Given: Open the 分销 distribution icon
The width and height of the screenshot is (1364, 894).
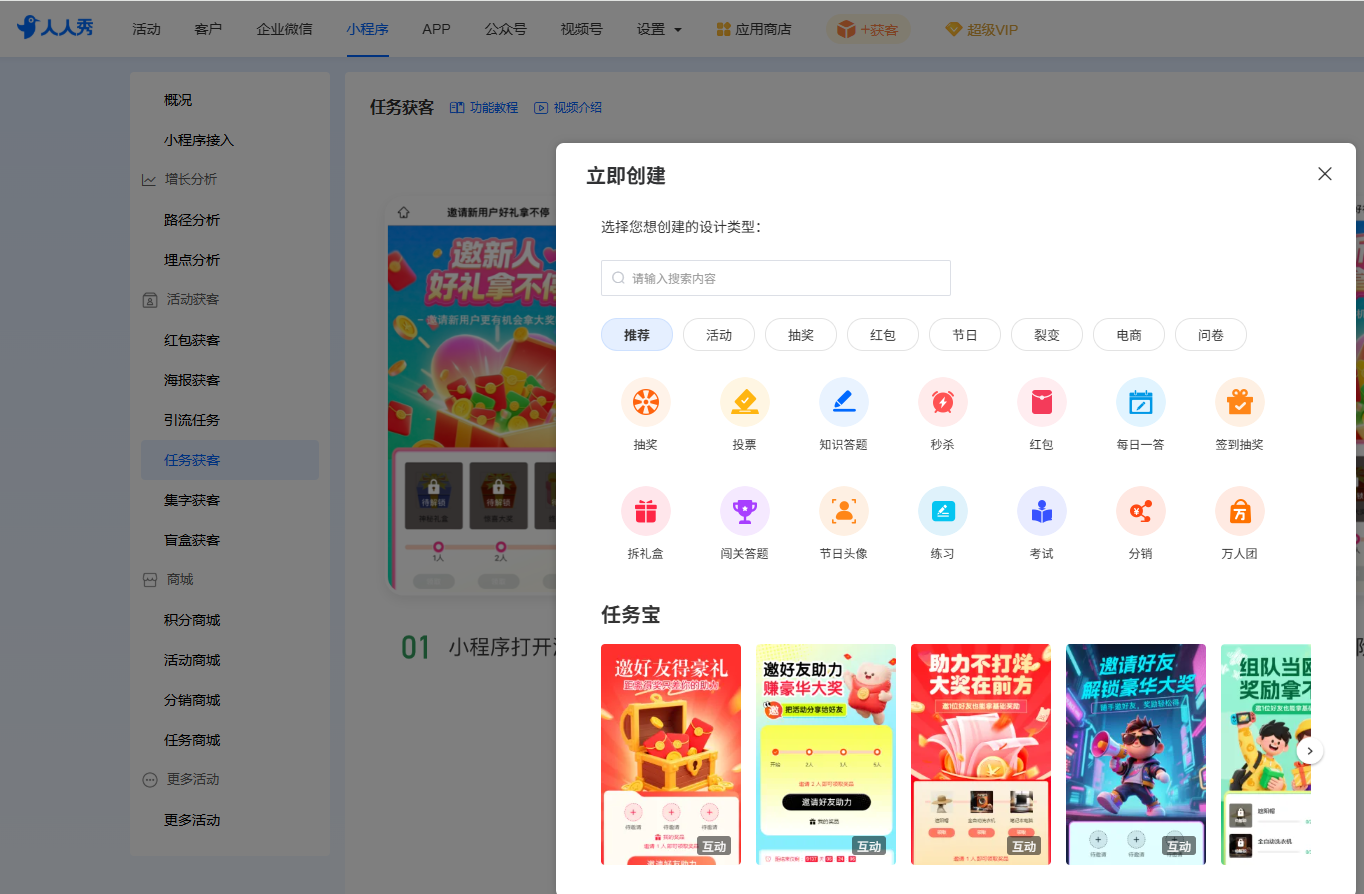Looking at the screenshot, I should 1140,511.
